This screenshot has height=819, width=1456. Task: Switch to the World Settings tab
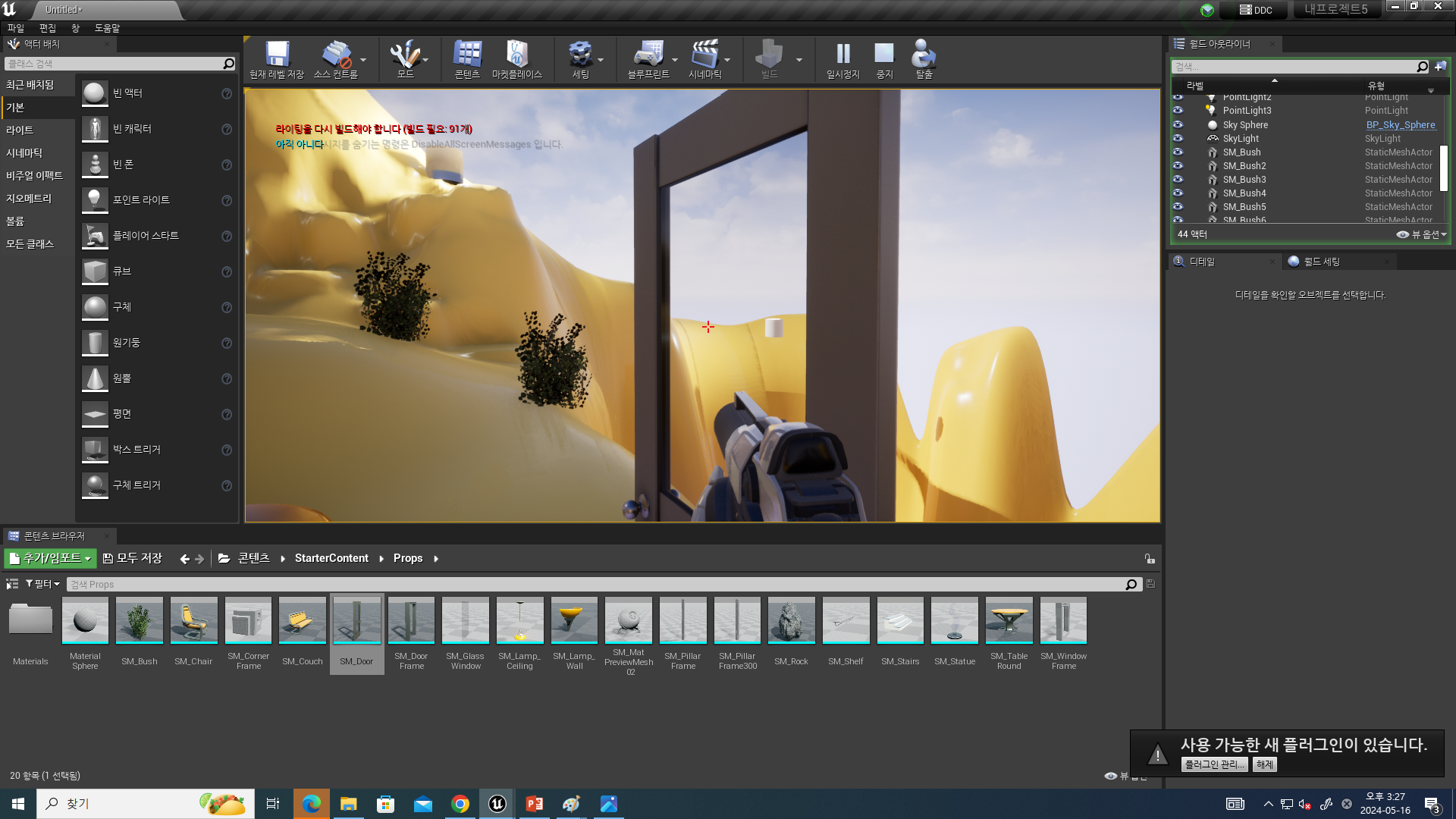click(x=1321, y=262)
